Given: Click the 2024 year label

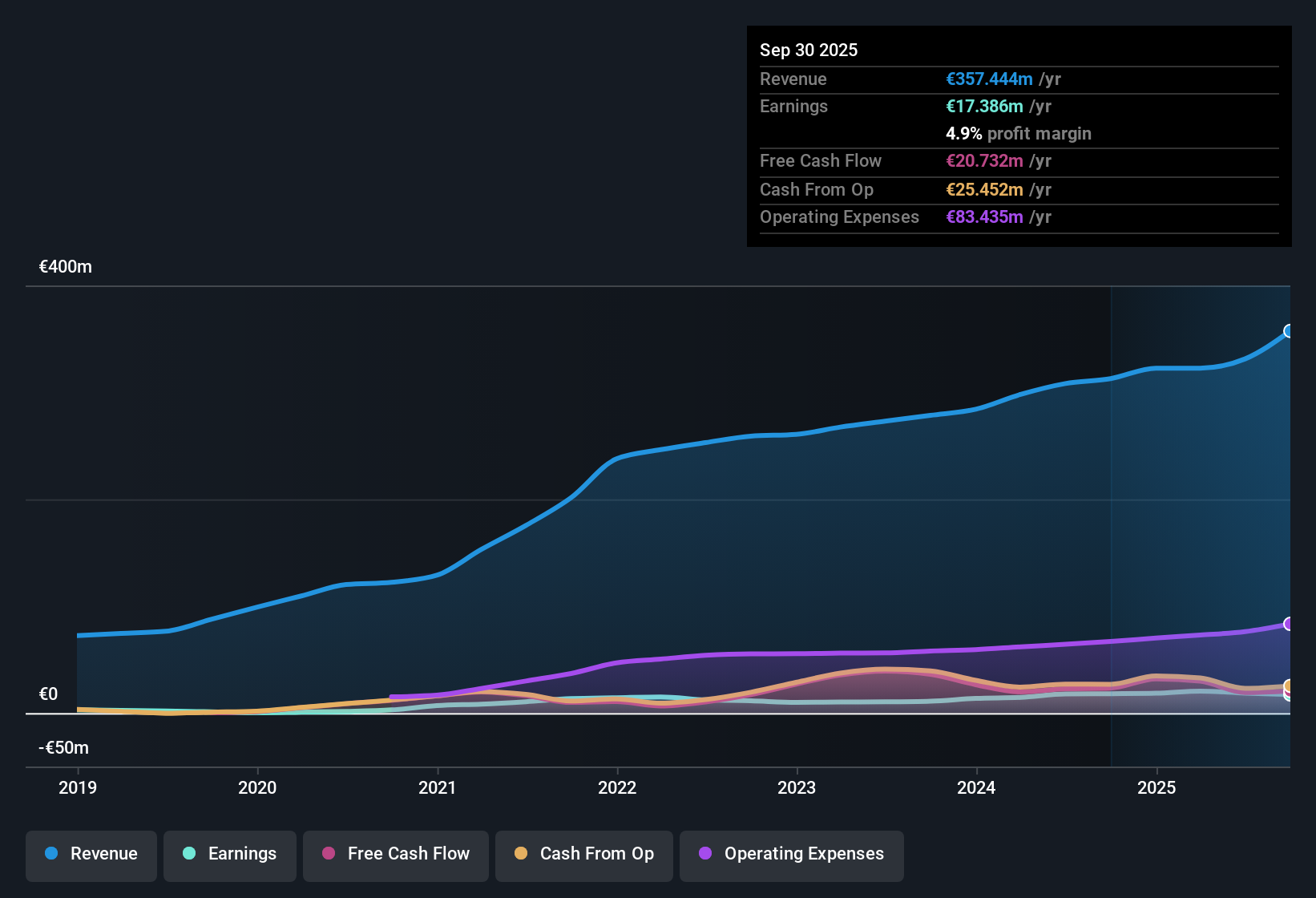Looking at the screenshot, I should [976, 787].
